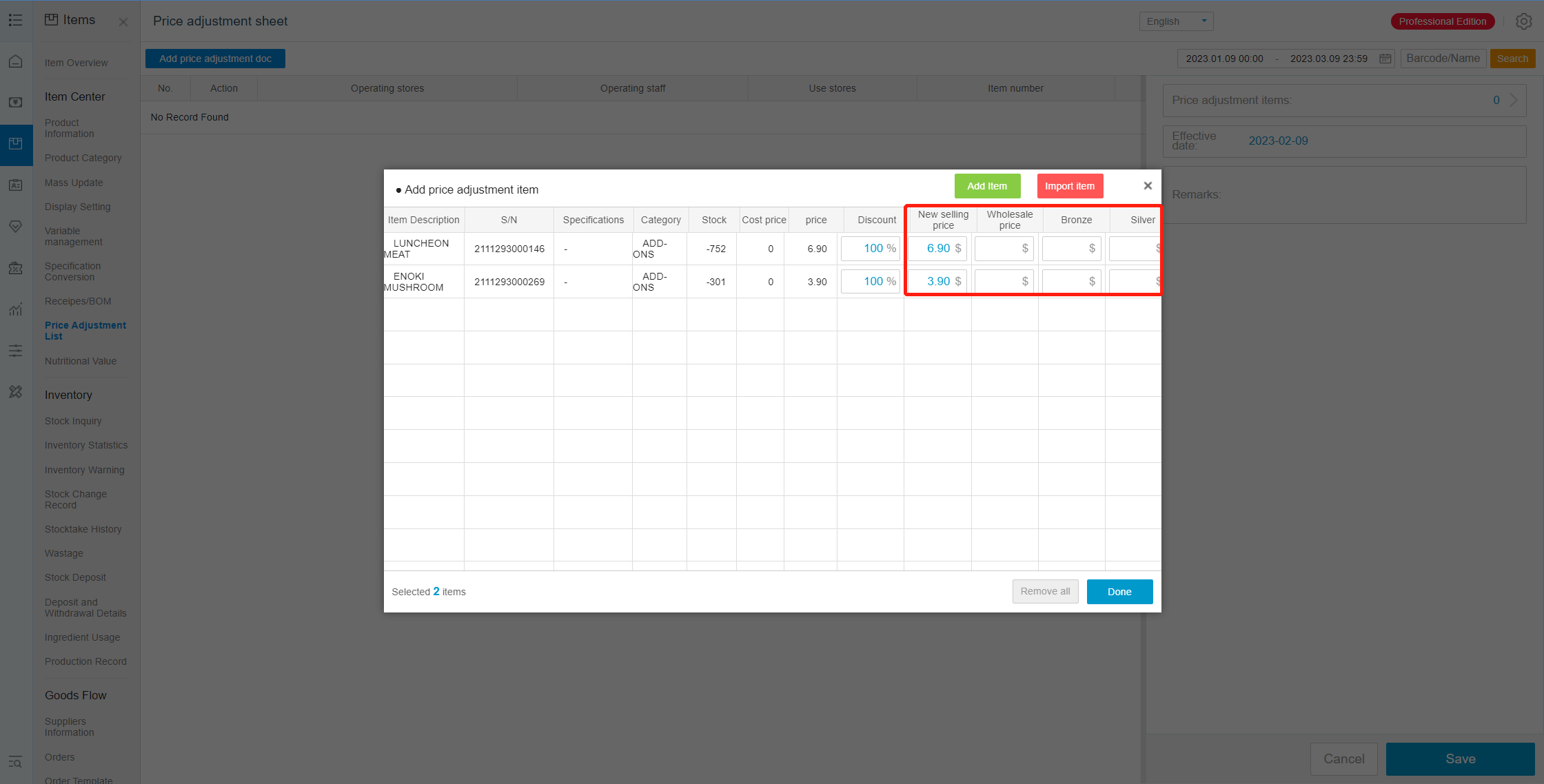Screen dimensions: 1544x784
Task: Click New selling price for ENOKI MUSHROOM
Action: pyautogui.click(x=937, y=282)
